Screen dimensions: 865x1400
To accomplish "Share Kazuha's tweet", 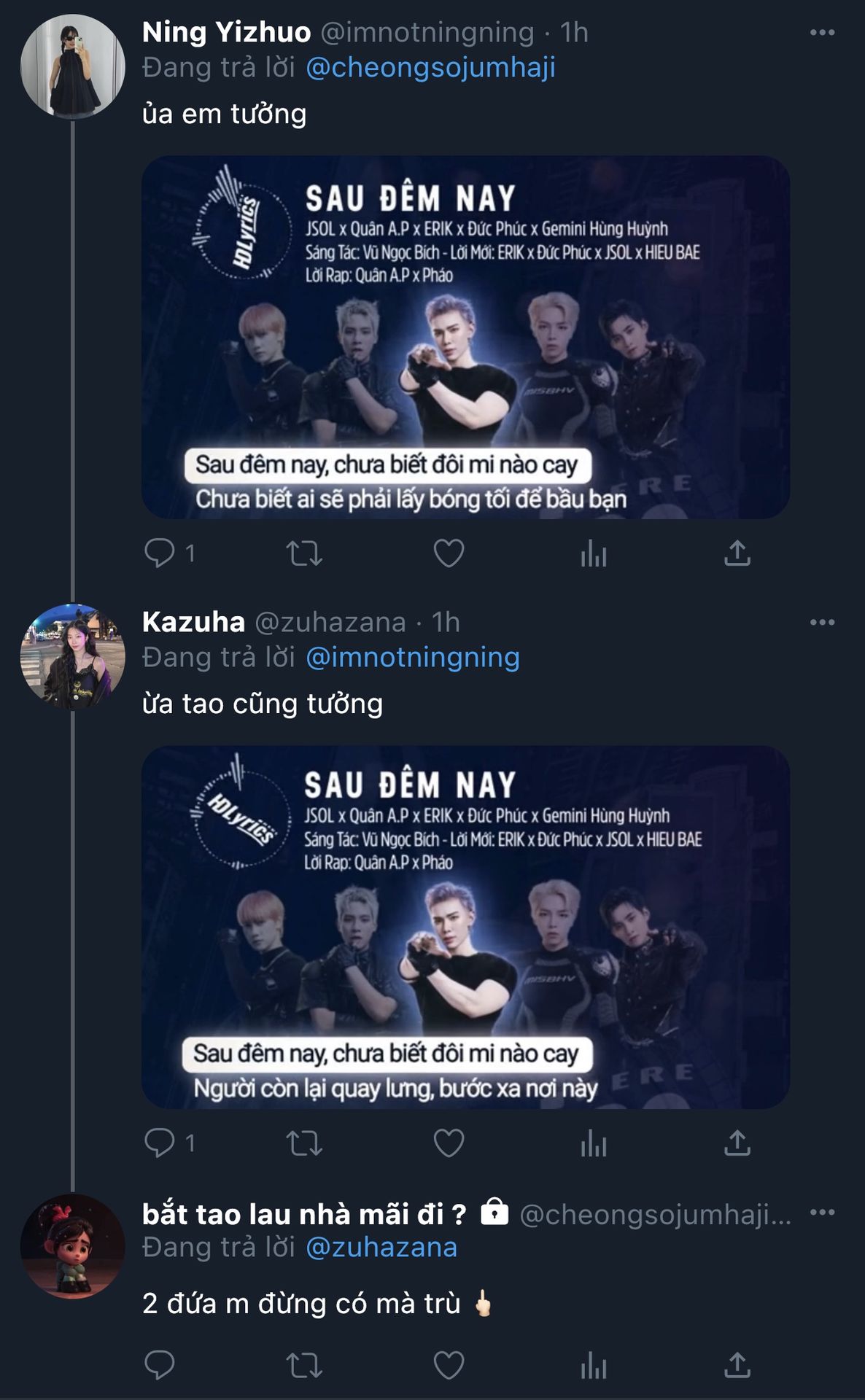I will [x=737, y=1143].
